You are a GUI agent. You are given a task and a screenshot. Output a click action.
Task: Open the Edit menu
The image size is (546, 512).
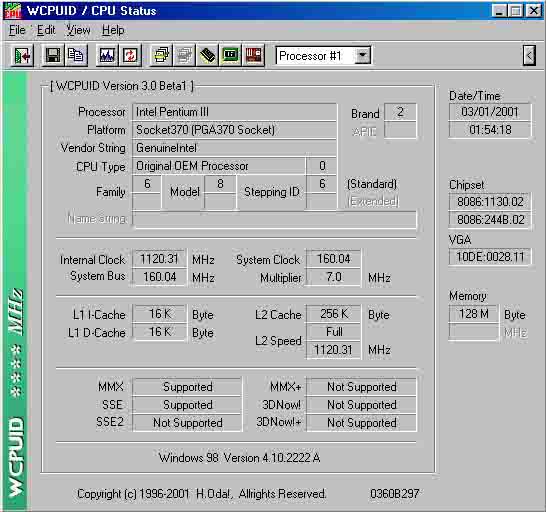click(x=46, y=30)
